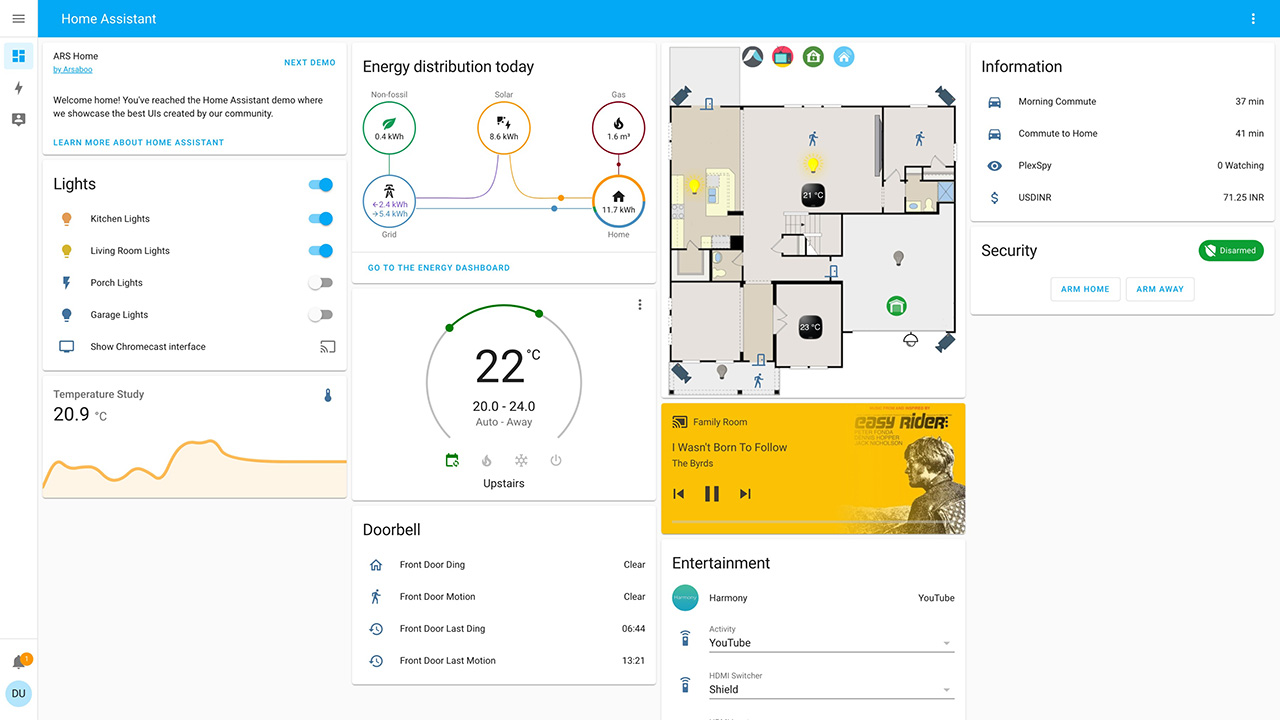The image size is (1280, 720).
Task: Turn on the Porch Lights
Action: [320, 282]
